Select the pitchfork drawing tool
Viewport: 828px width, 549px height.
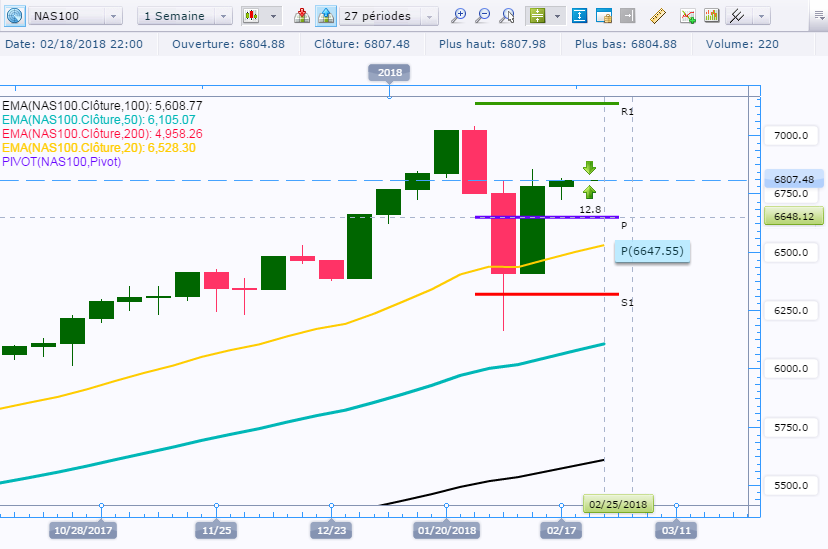(x=737, y=16)
